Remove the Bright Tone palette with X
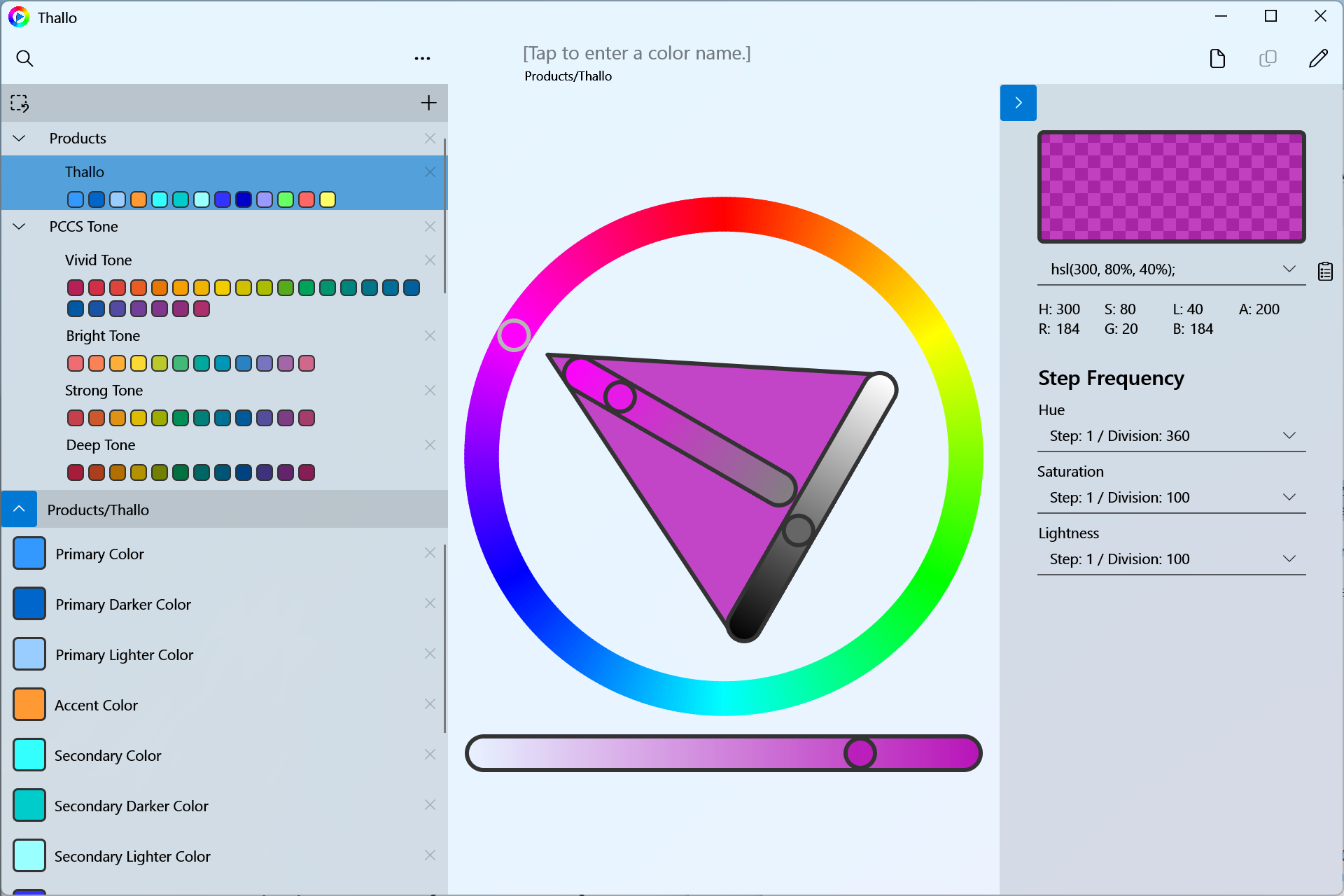1344x896 pixels. click(x=430, y=336)
